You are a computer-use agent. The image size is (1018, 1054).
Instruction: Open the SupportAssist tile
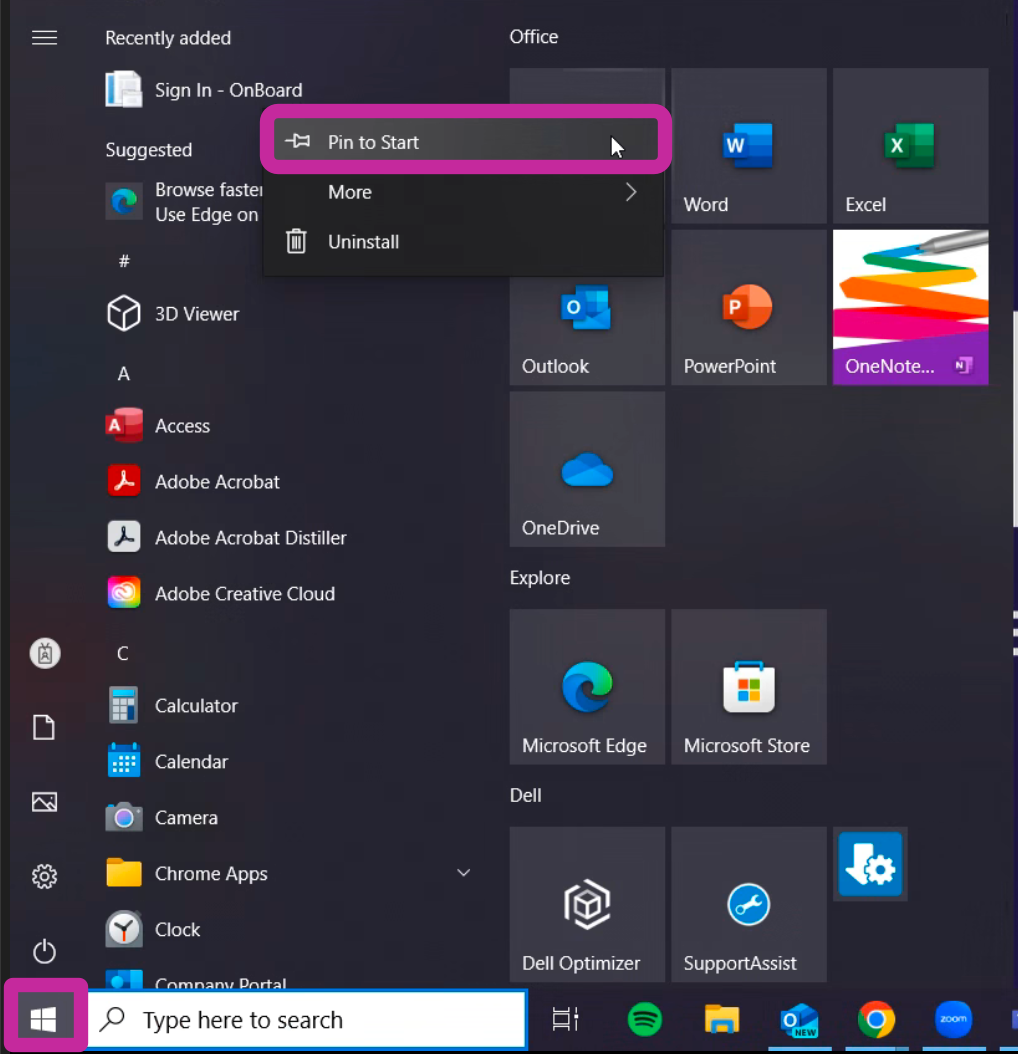point(748,905)
